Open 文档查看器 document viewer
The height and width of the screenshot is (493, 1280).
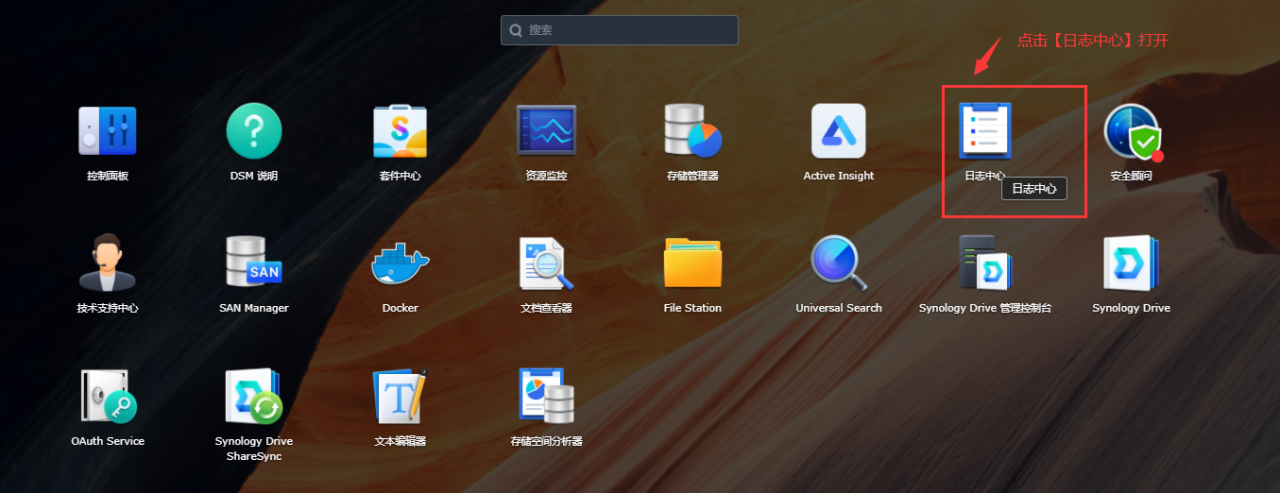click(x=546, y=263)
